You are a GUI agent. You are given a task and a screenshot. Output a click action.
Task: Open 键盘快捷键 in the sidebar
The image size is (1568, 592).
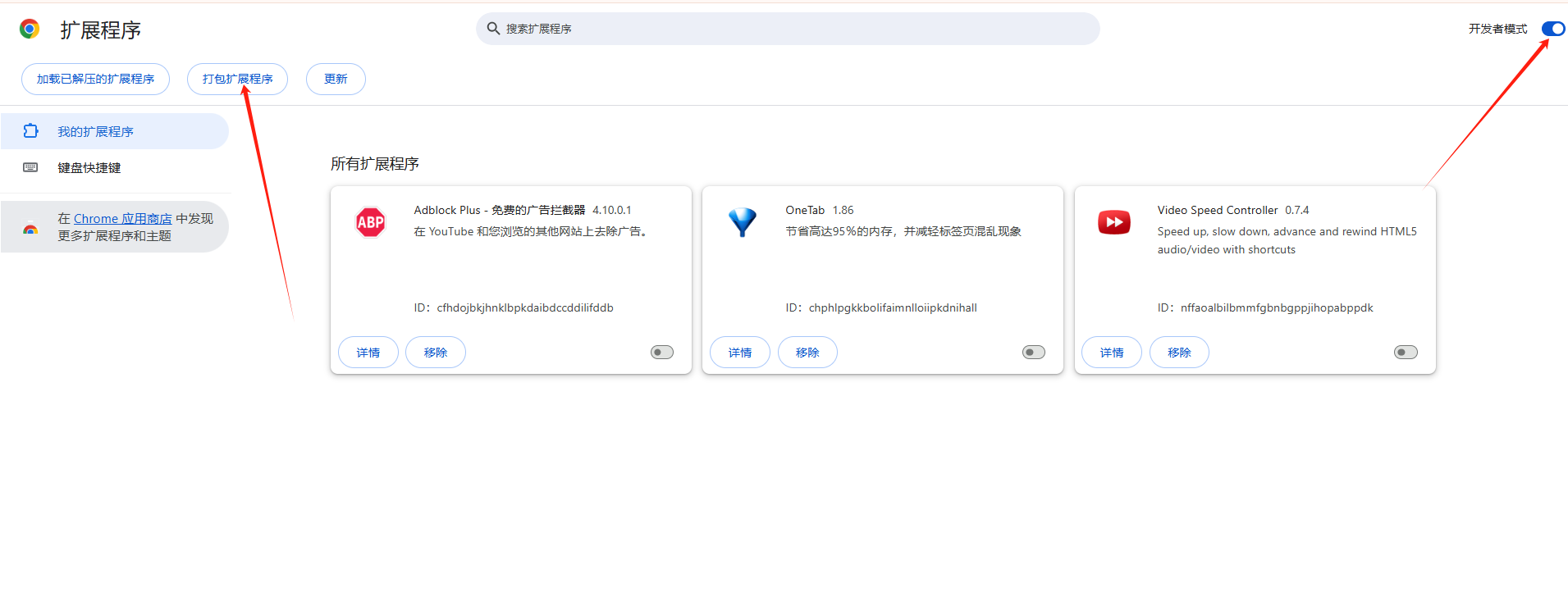point(114,167)
